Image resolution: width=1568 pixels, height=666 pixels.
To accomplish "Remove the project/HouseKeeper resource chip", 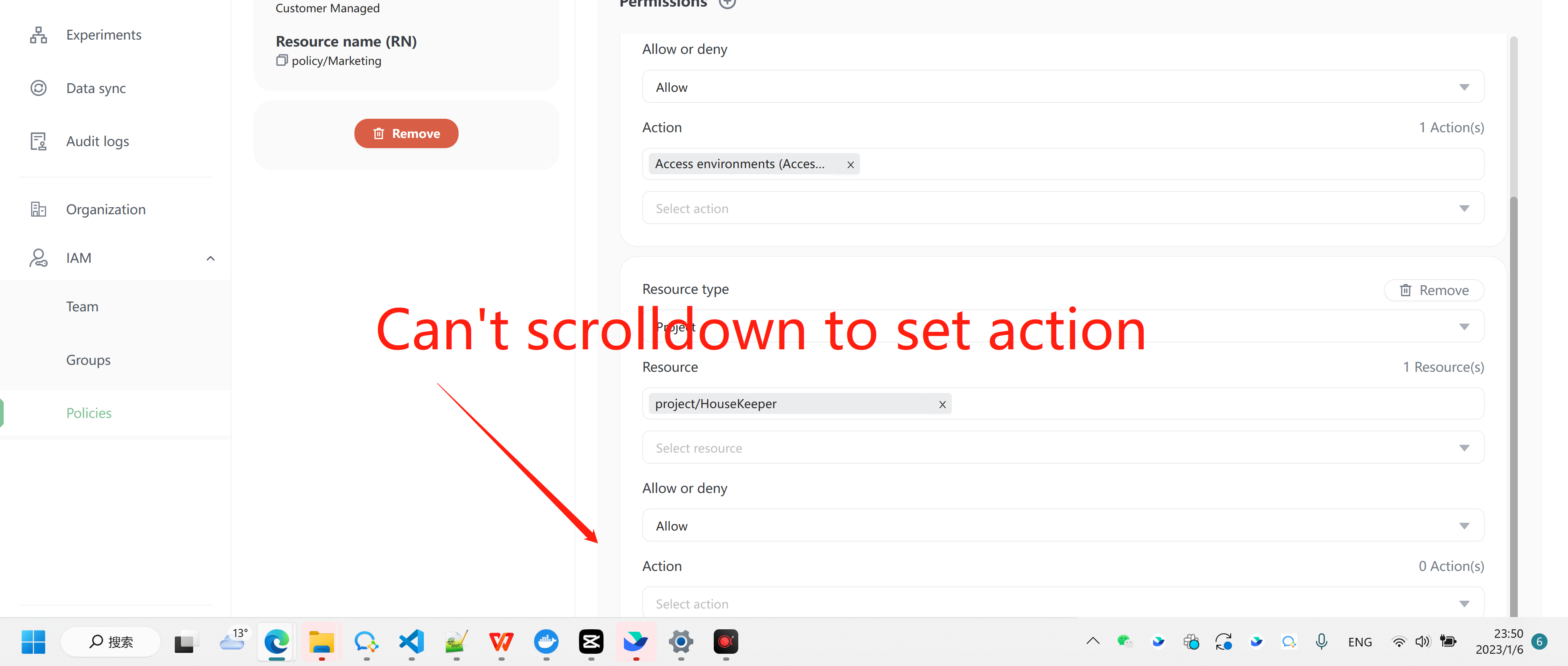I will click(942, 404).
